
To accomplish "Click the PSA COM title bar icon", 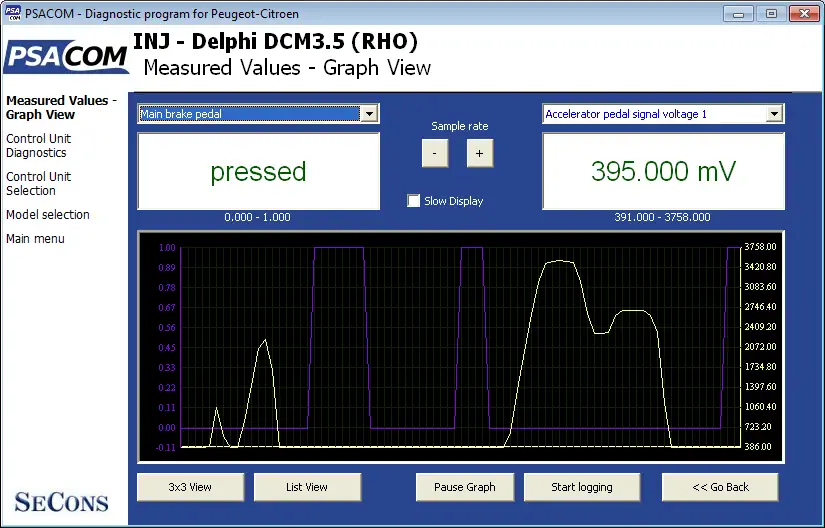I will pyautogui.click(x=13, y=13).
